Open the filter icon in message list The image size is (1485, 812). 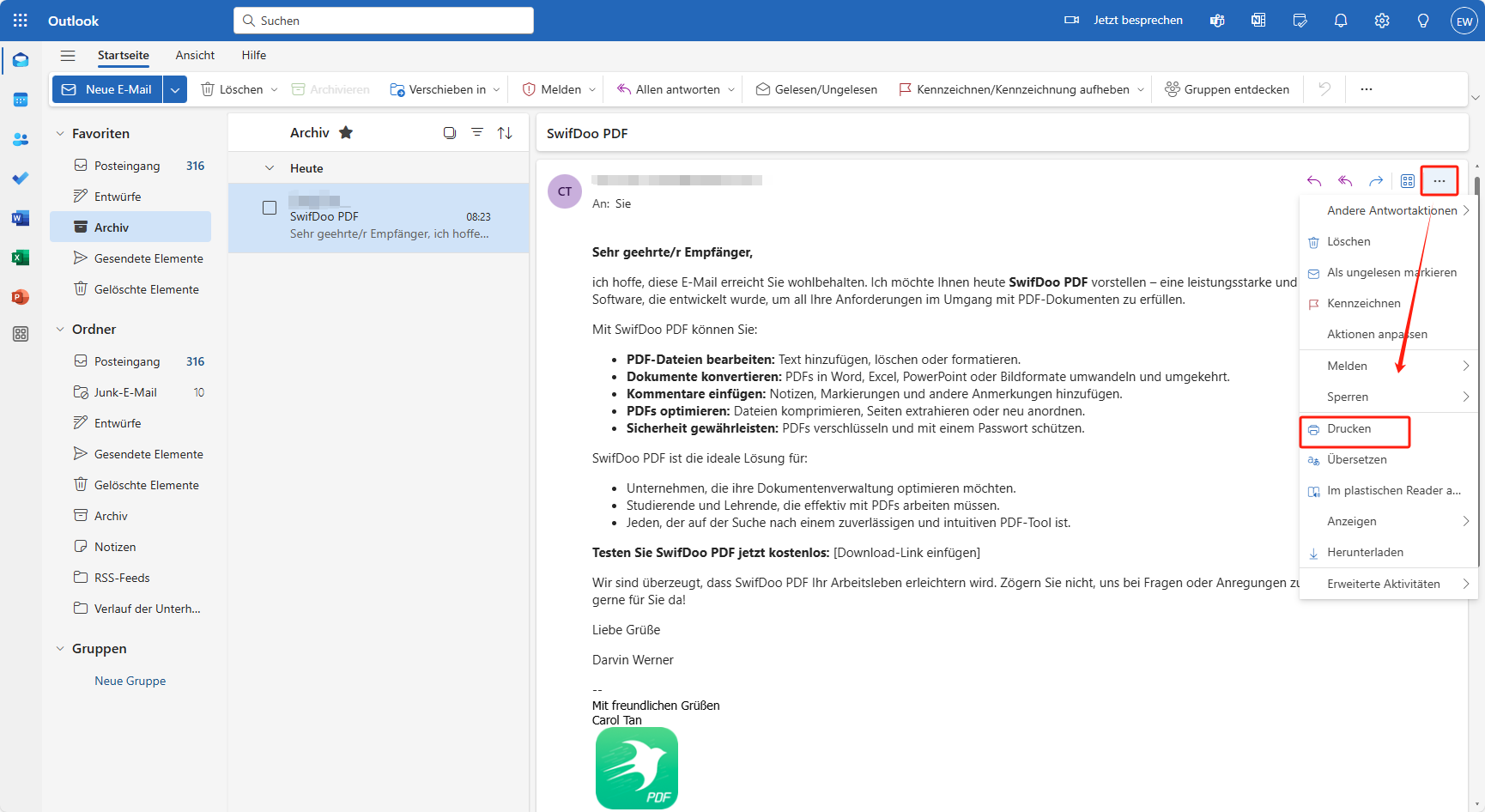(477, 133)
